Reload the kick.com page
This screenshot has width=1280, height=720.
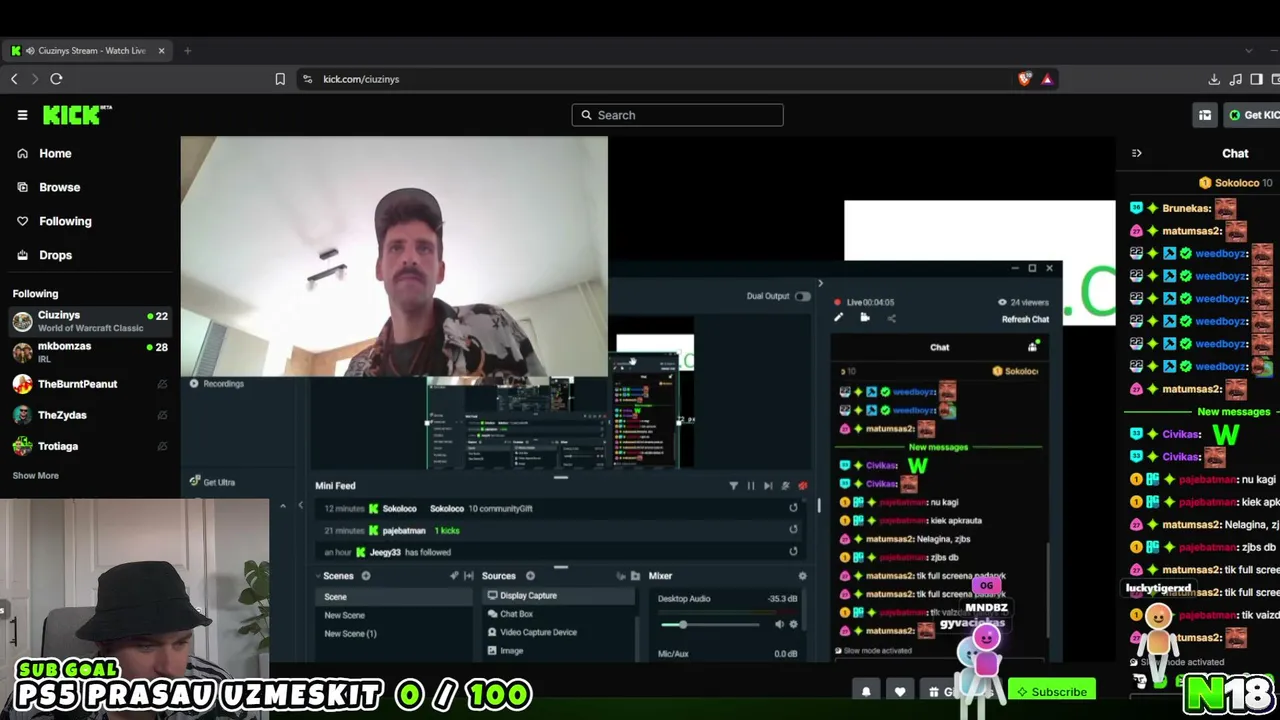coord(56,79)
